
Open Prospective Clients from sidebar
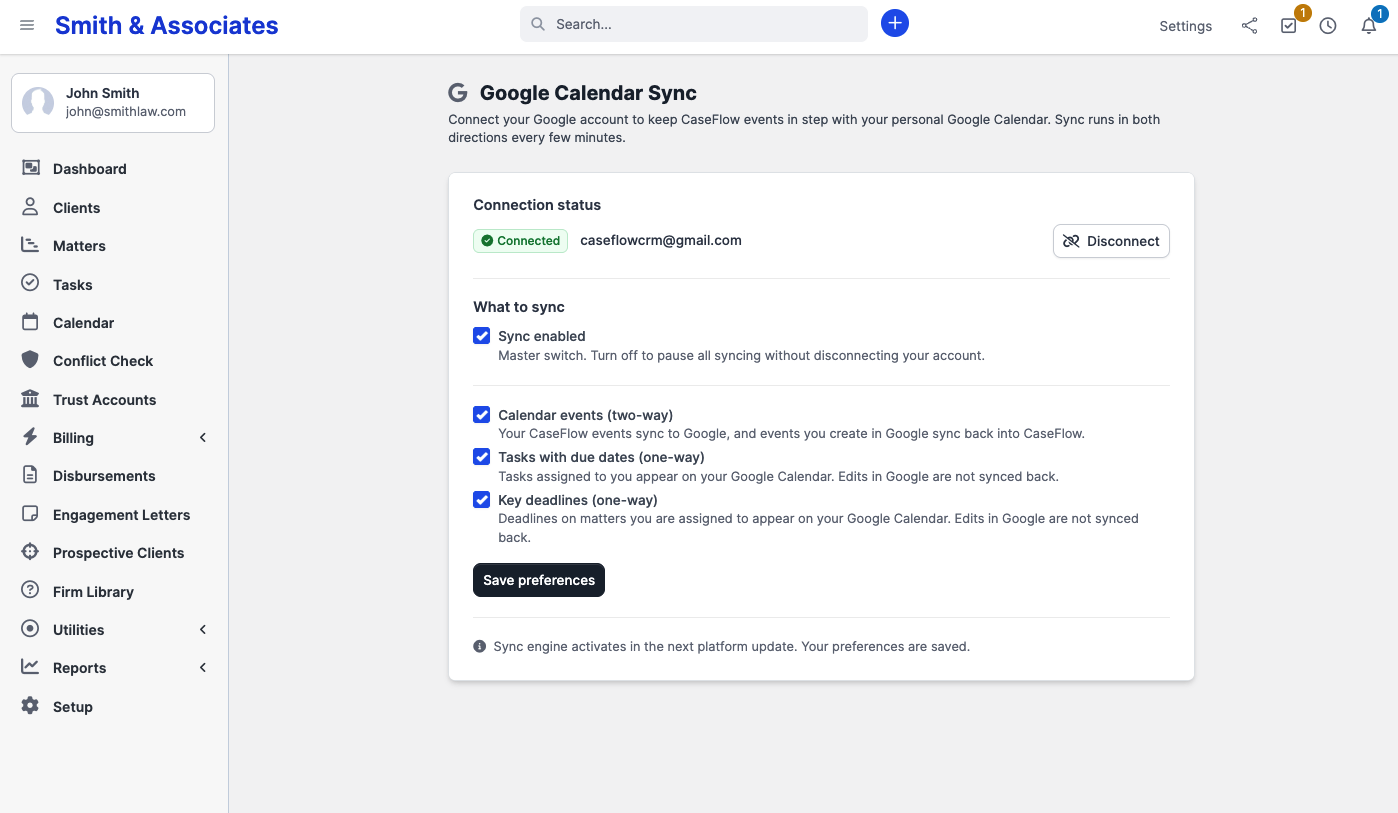(x=114, y=553)
